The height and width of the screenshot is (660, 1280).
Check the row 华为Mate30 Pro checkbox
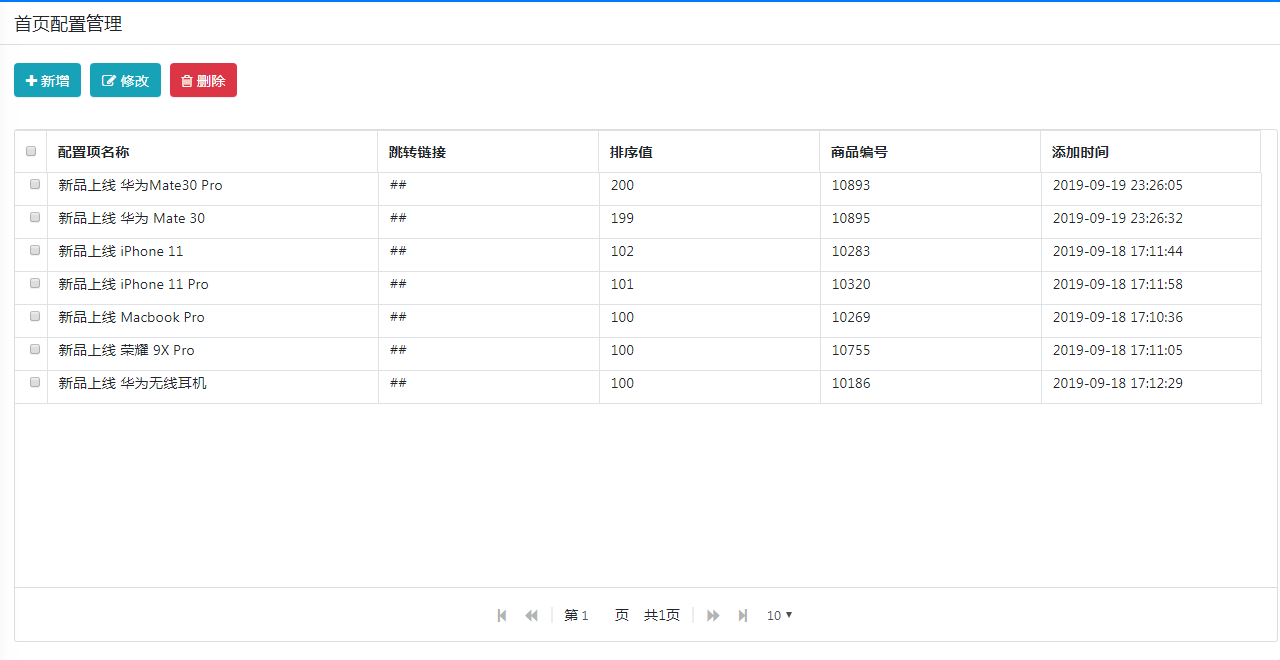[35, 184]
